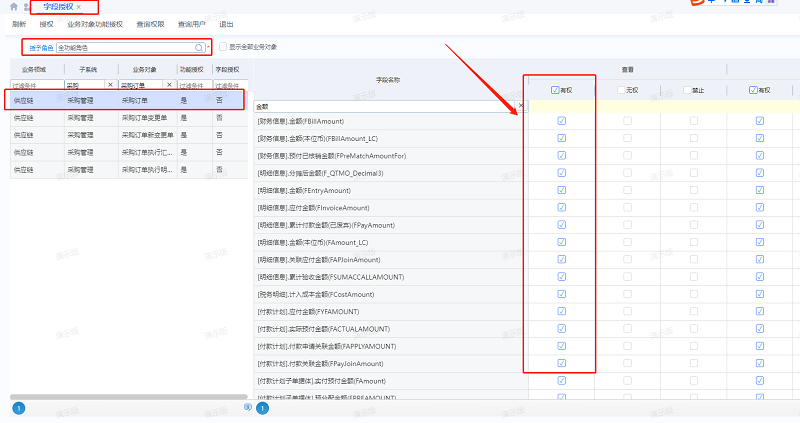The width and height of the screenshot is (800, 423).
Task: Click the 功能授权 filter input field
Action: tap(193, 85)
